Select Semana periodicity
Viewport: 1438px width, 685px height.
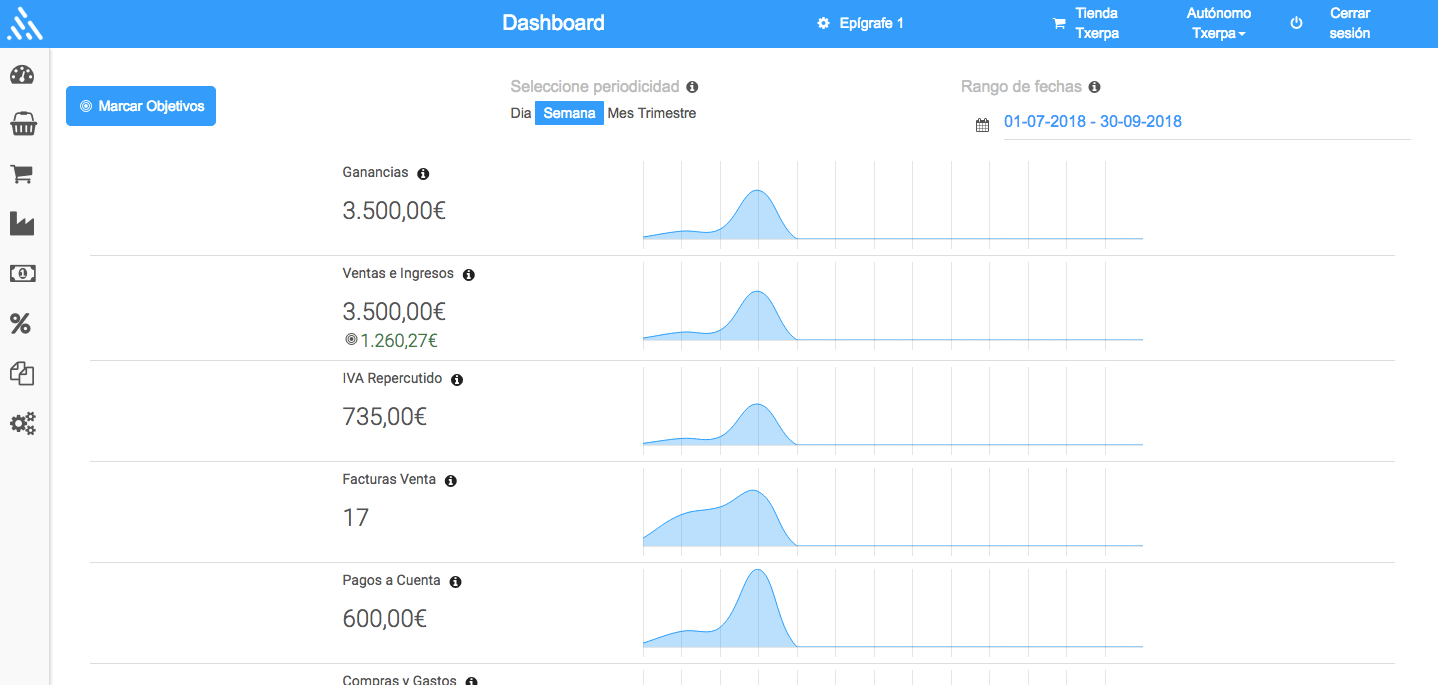pos(569,113)
